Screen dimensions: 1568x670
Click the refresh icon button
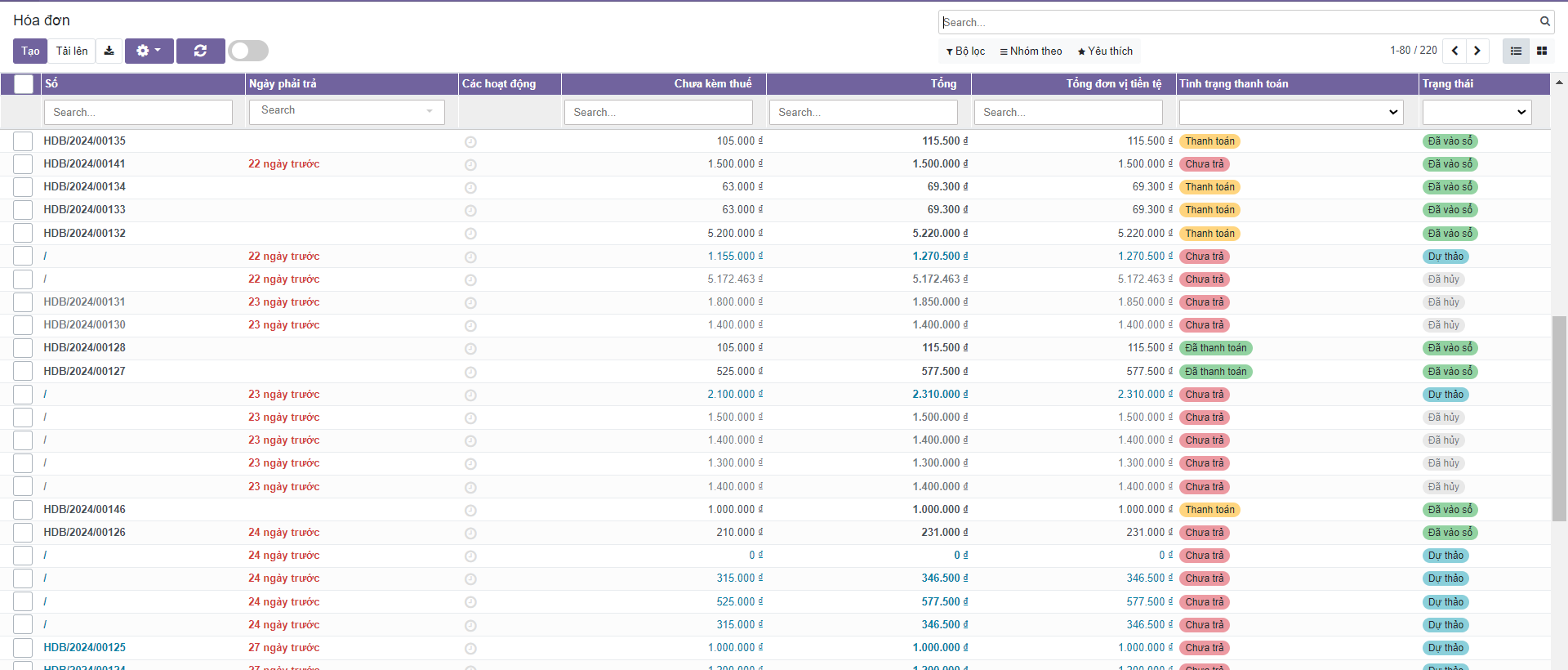(x=200, y=51)
